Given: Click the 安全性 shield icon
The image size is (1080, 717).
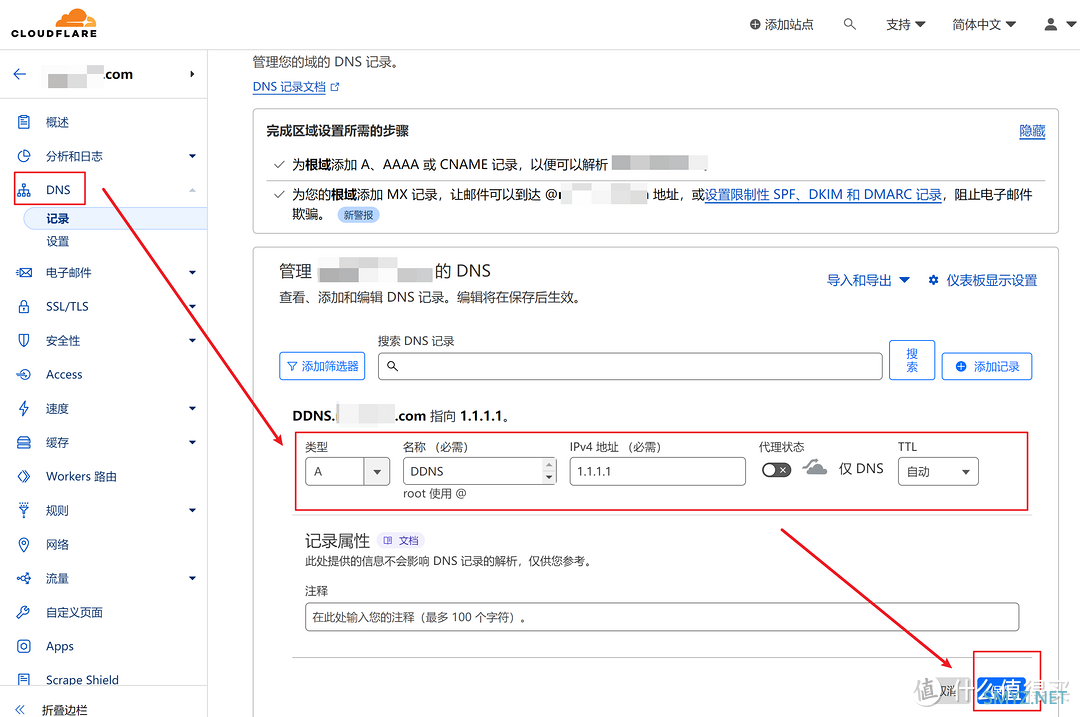Looking at the screenshot, I should point(24,340).
